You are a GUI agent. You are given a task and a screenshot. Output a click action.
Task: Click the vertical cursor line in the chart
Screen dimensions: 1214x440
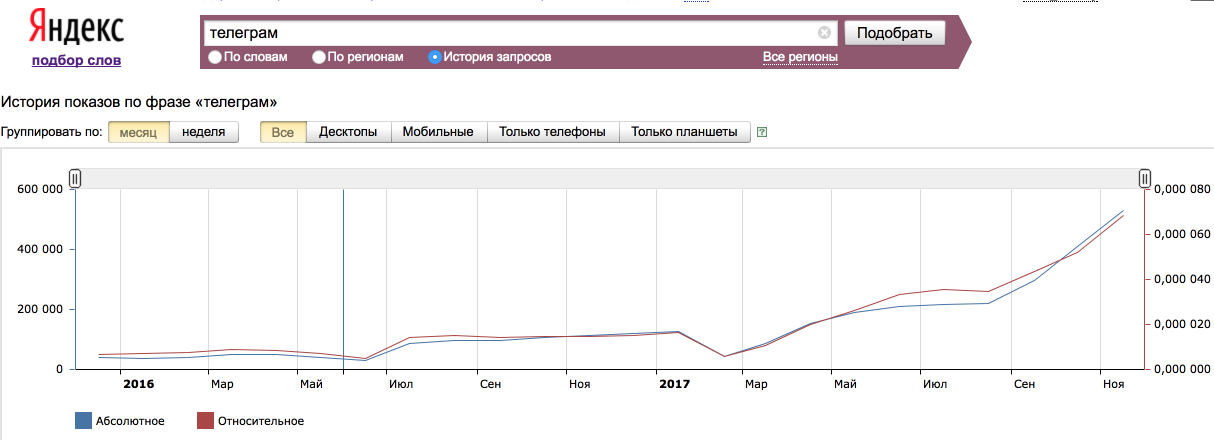point(343,279)
